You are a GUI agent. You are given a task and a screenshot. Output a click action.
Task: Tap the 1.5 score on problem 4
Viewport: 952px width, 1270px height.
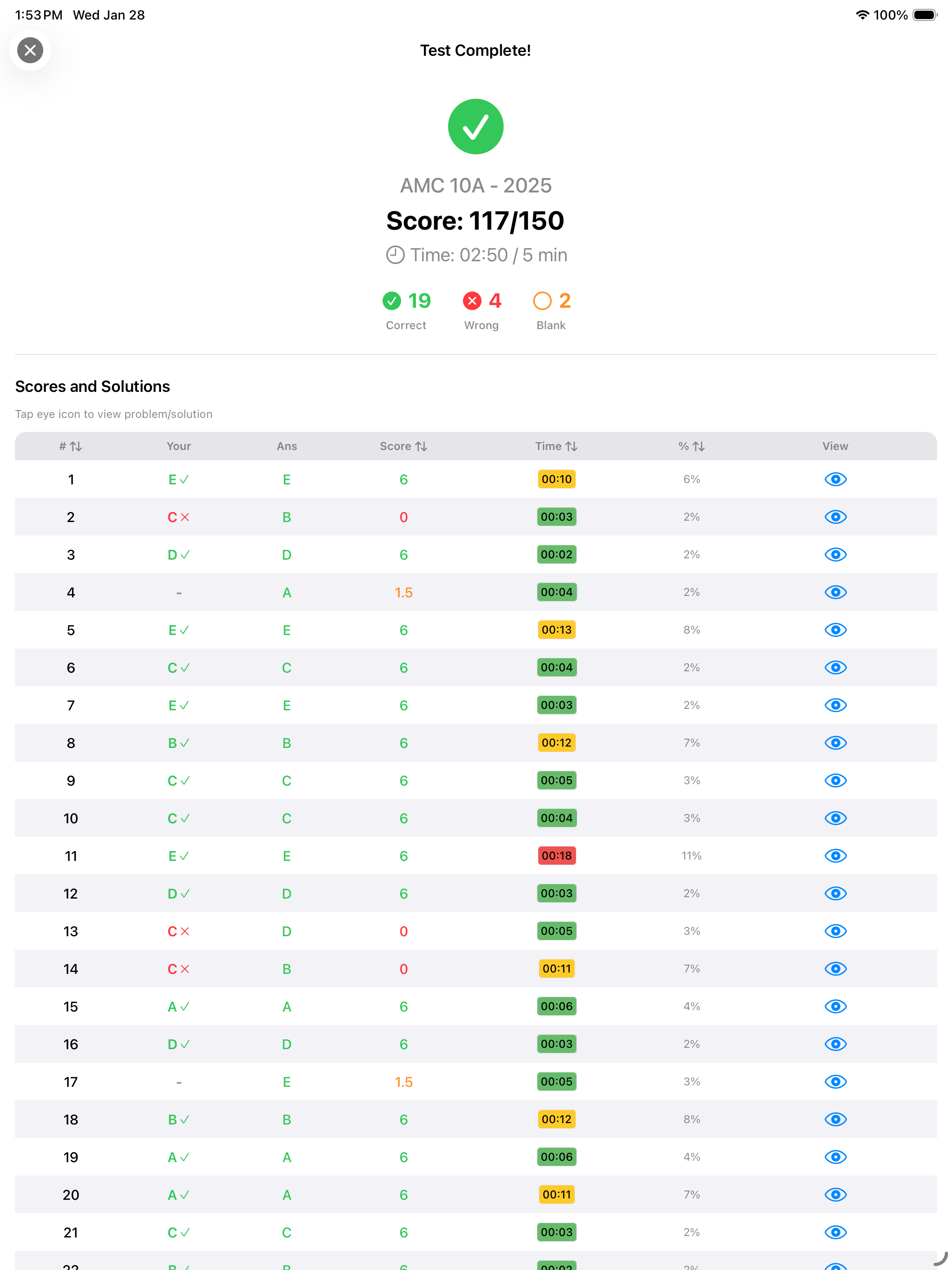(x=403, y=593)
